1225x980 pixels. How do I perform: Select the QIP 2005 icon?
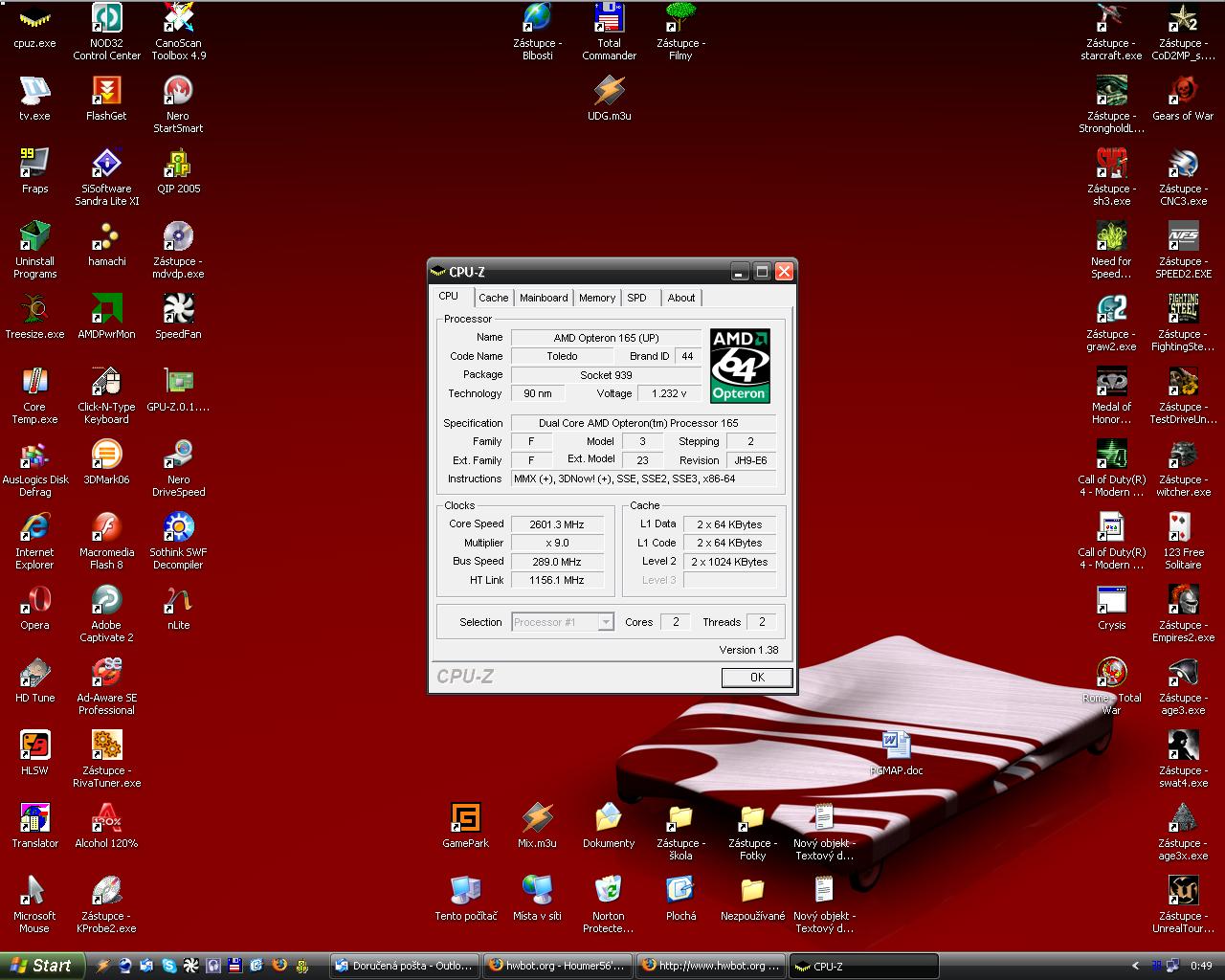(178, 171)
